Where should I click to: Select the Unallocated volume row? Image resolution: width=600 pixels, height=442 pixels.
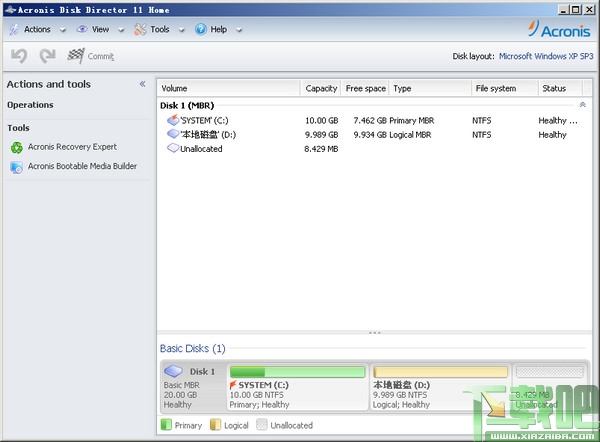pyautogui.click(x=373, y=148)
